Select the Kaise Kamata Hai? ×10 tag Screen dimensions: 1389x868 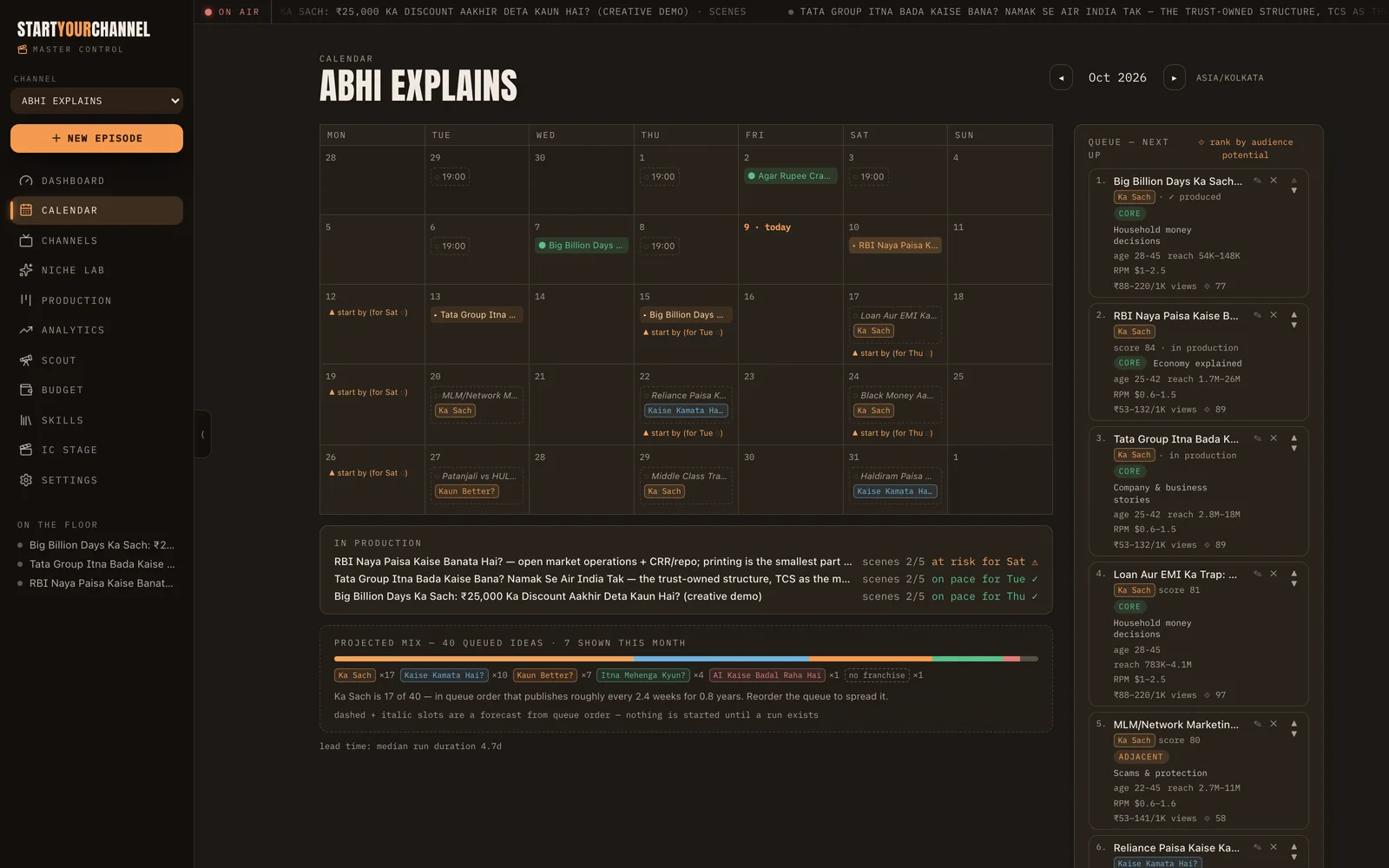pos(444,675)
